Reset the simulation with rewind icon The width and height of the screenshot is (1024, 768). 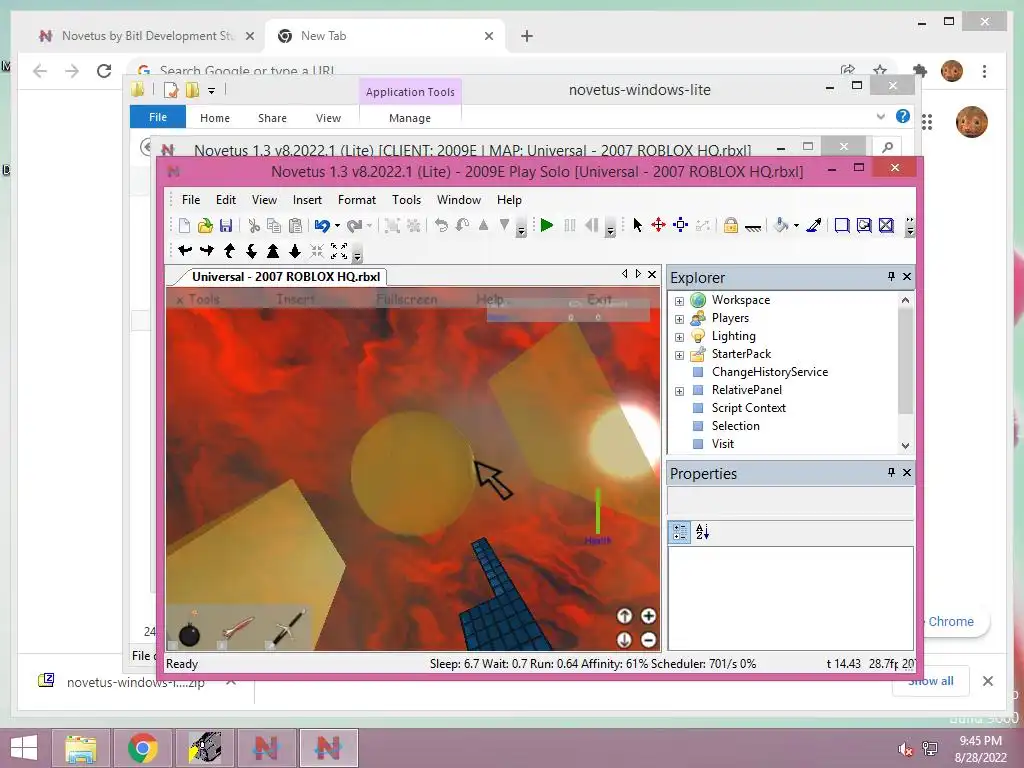pyautogui.click(x=592, y=225)
